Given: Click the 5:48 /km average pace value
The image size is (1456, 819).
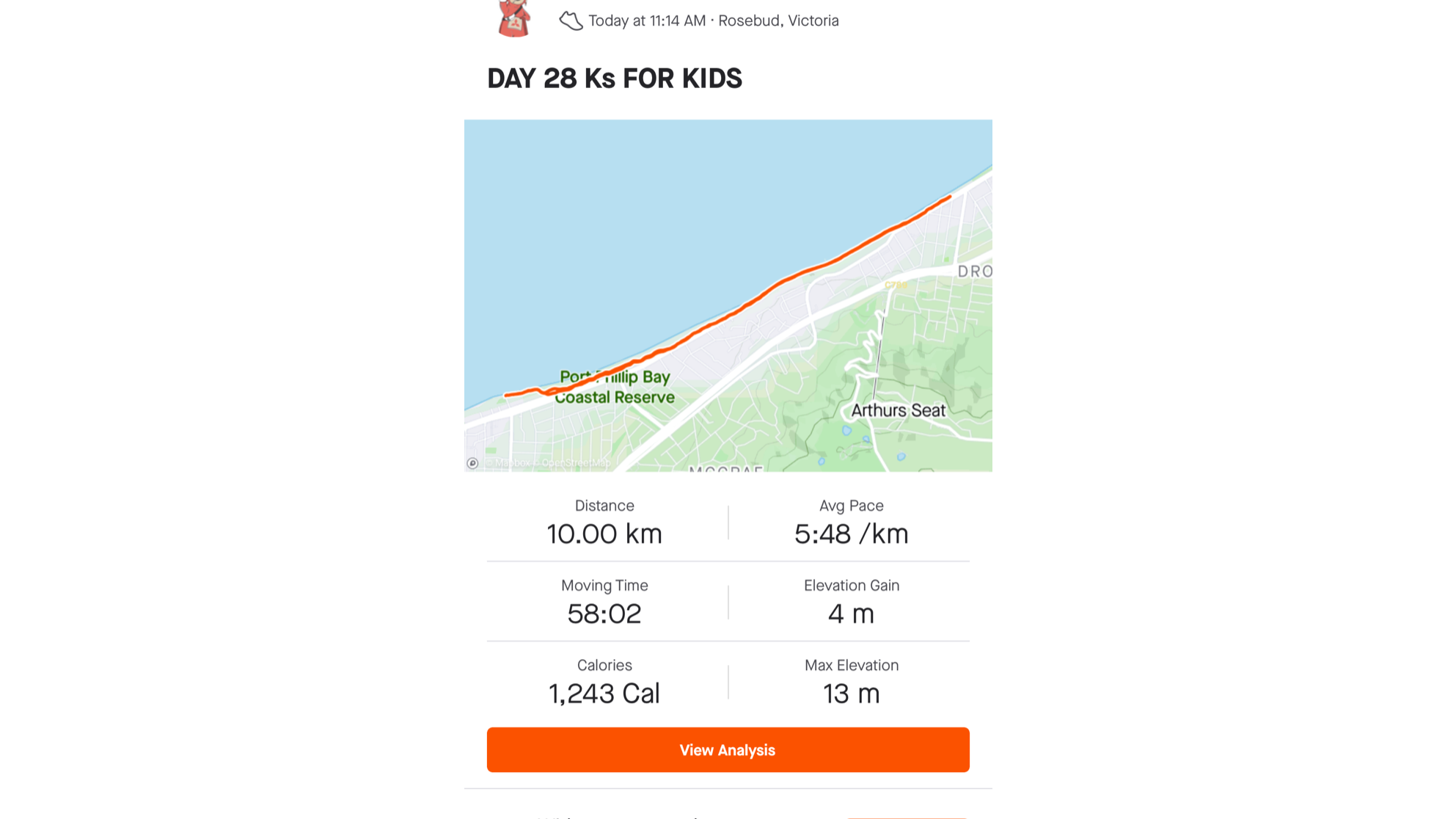Looking at the screenshot, I should pos(851,534).
